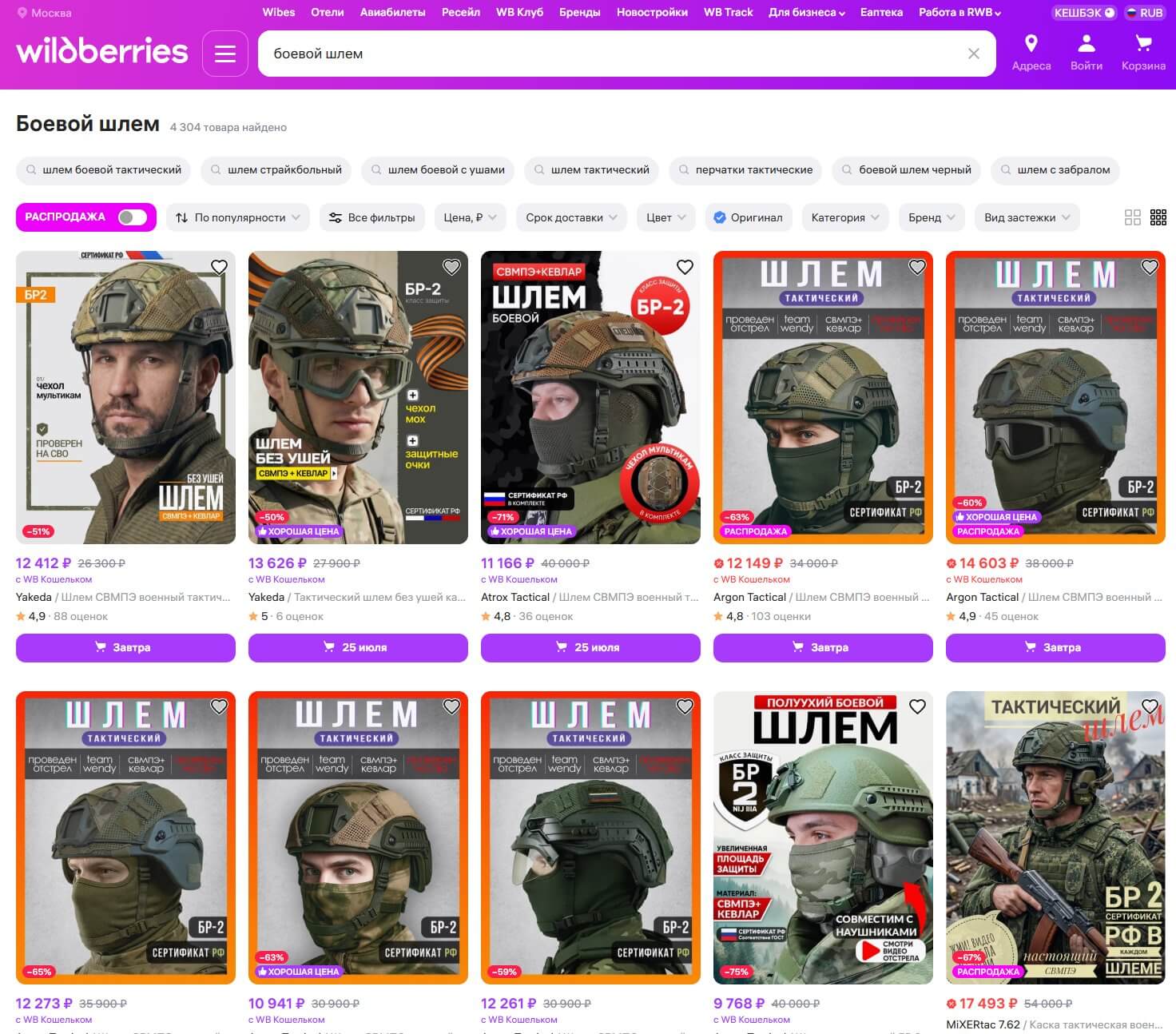
Task: Open the Цвет filter dropdown
Action: click(665, 217)
